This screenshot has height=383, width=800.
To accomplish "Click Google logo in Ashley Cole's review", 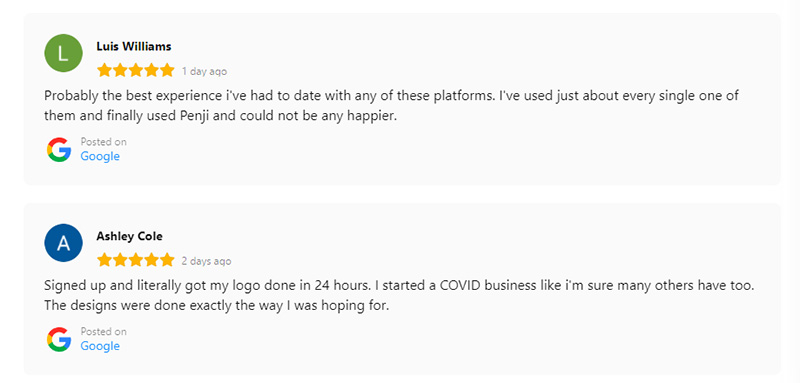I will (x=59, y=339).
